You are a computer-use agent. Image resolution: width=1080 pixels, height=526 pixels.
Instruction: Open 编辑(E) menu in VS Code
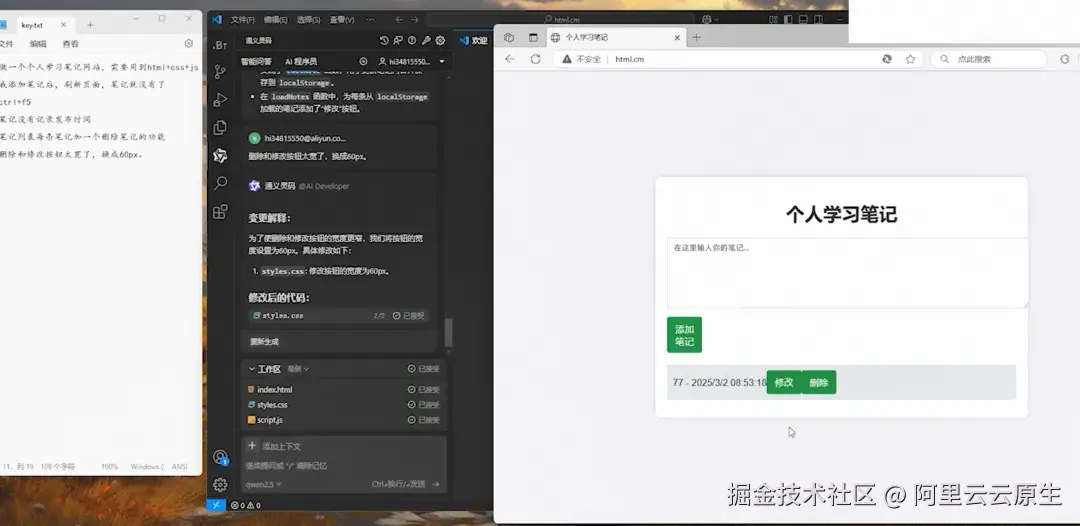click(276, 19)
